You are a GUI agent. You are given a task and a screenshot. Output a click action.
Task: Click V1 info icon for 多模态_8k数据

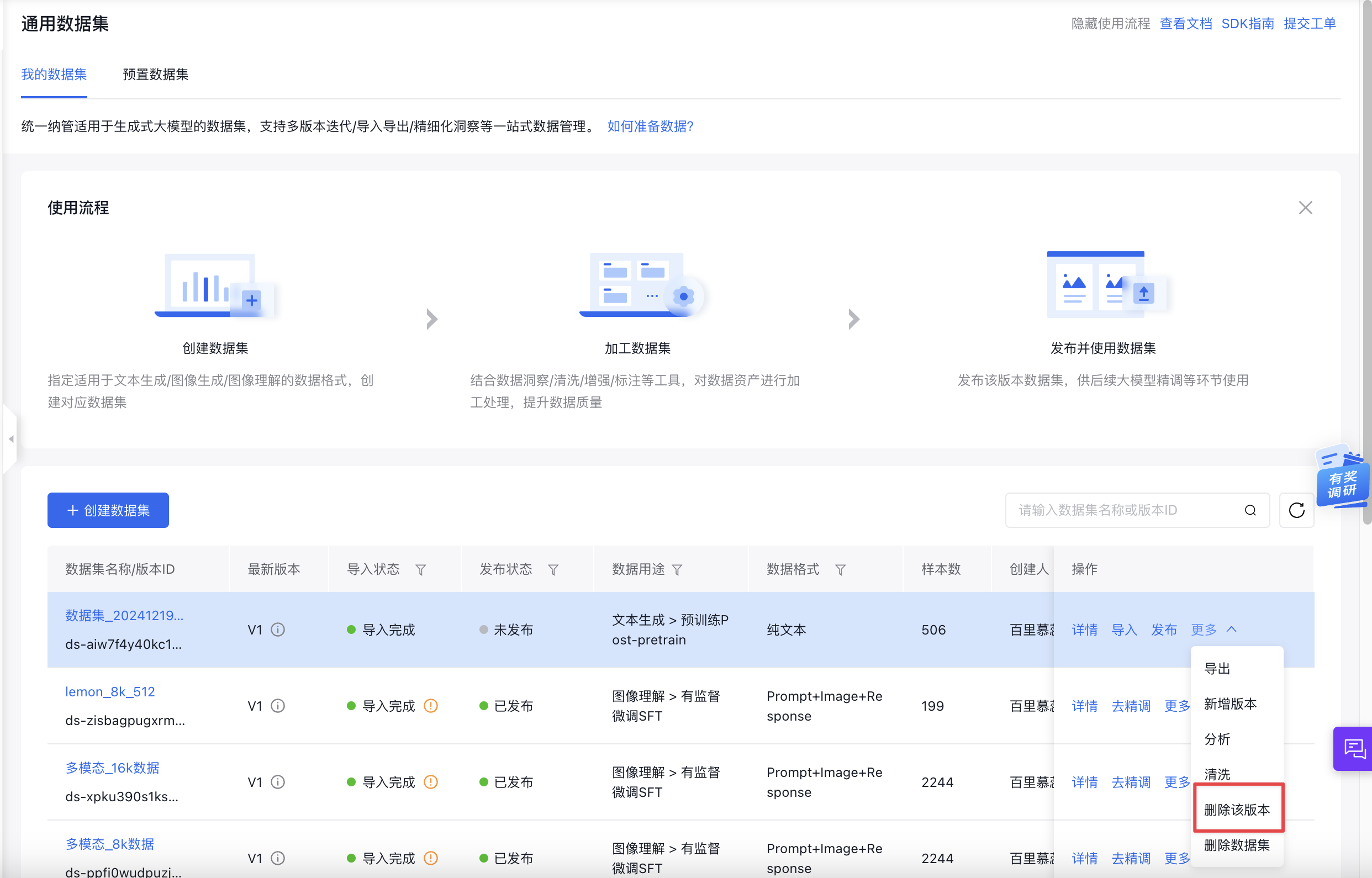click(x=278, y=858)
